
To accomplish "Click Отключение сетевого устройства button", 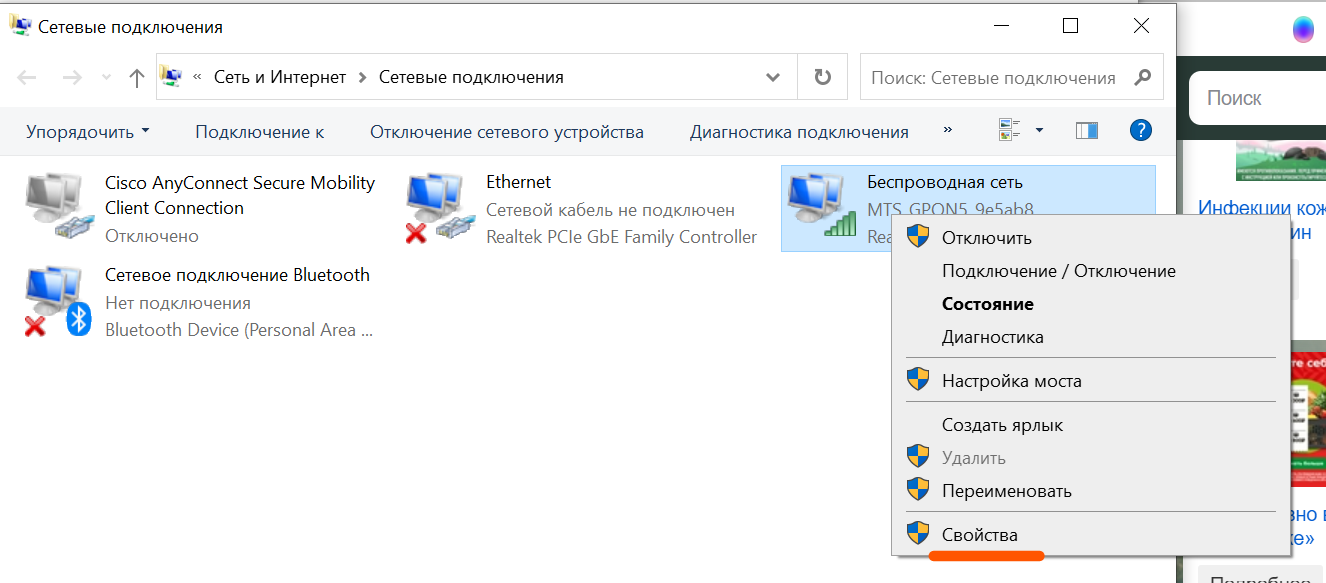I will coord(506,132).
